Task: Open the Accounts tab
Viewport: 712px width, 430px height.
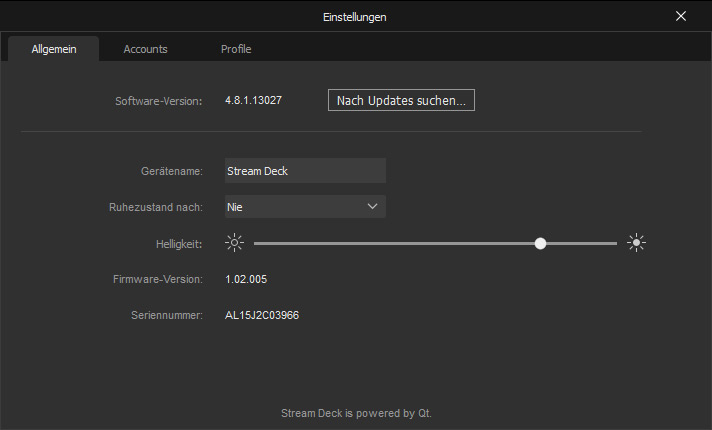Action: pos(145,49)
